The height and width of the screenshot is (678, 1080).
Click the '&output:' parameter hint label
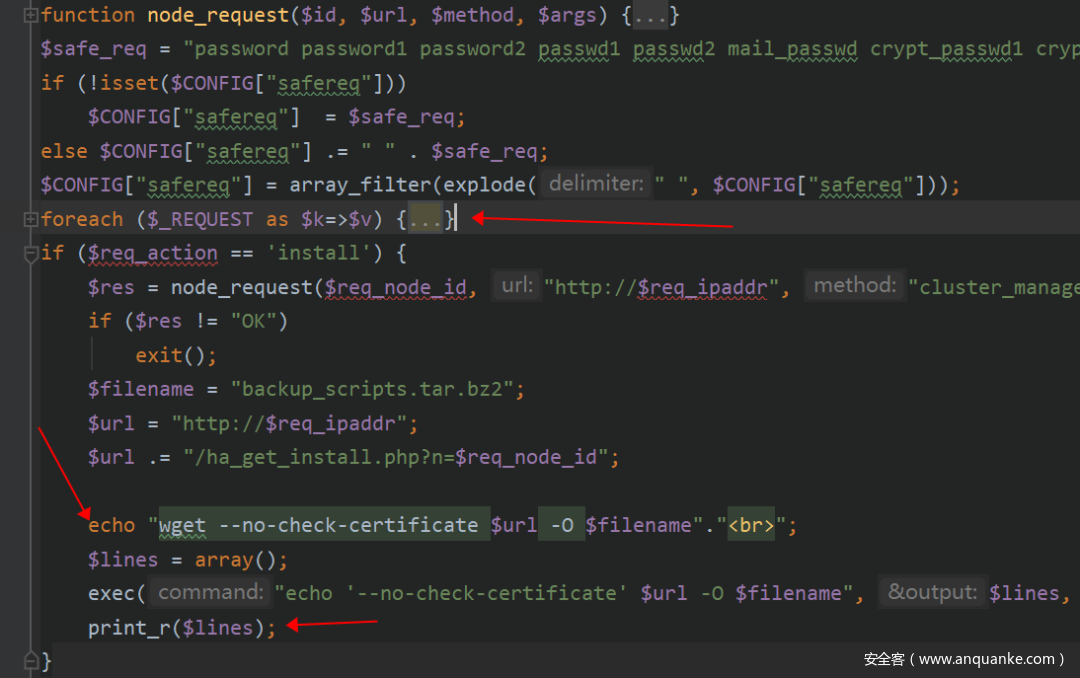pos(931,593)
